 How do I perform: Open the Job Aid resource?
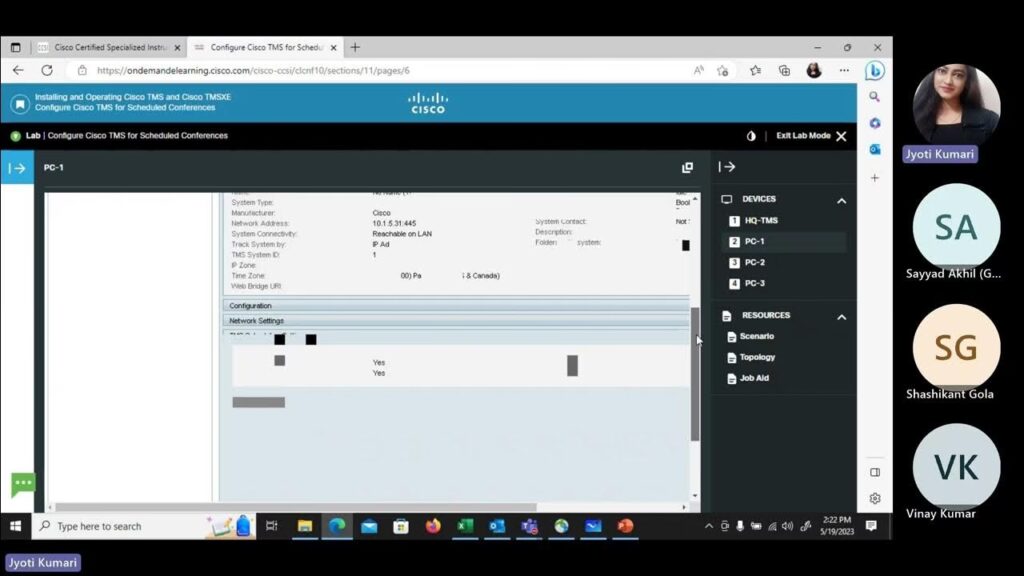[754, 378]
